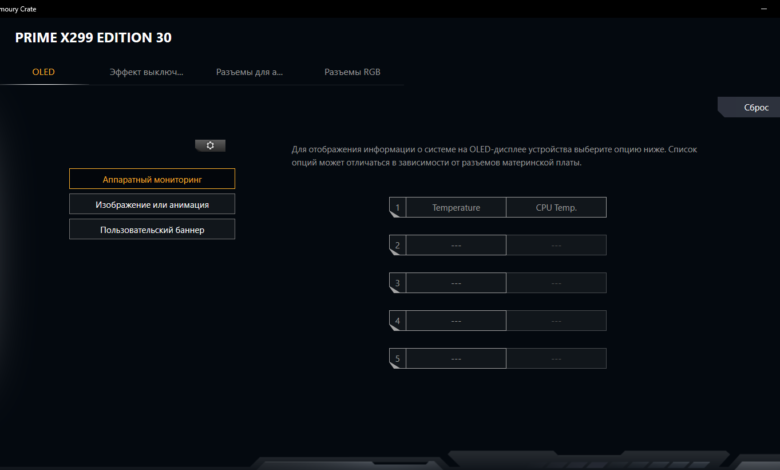Viewport: 780px width, 470px height.
Task: Open the first dropdown in row 4
Action: (456, 321)
